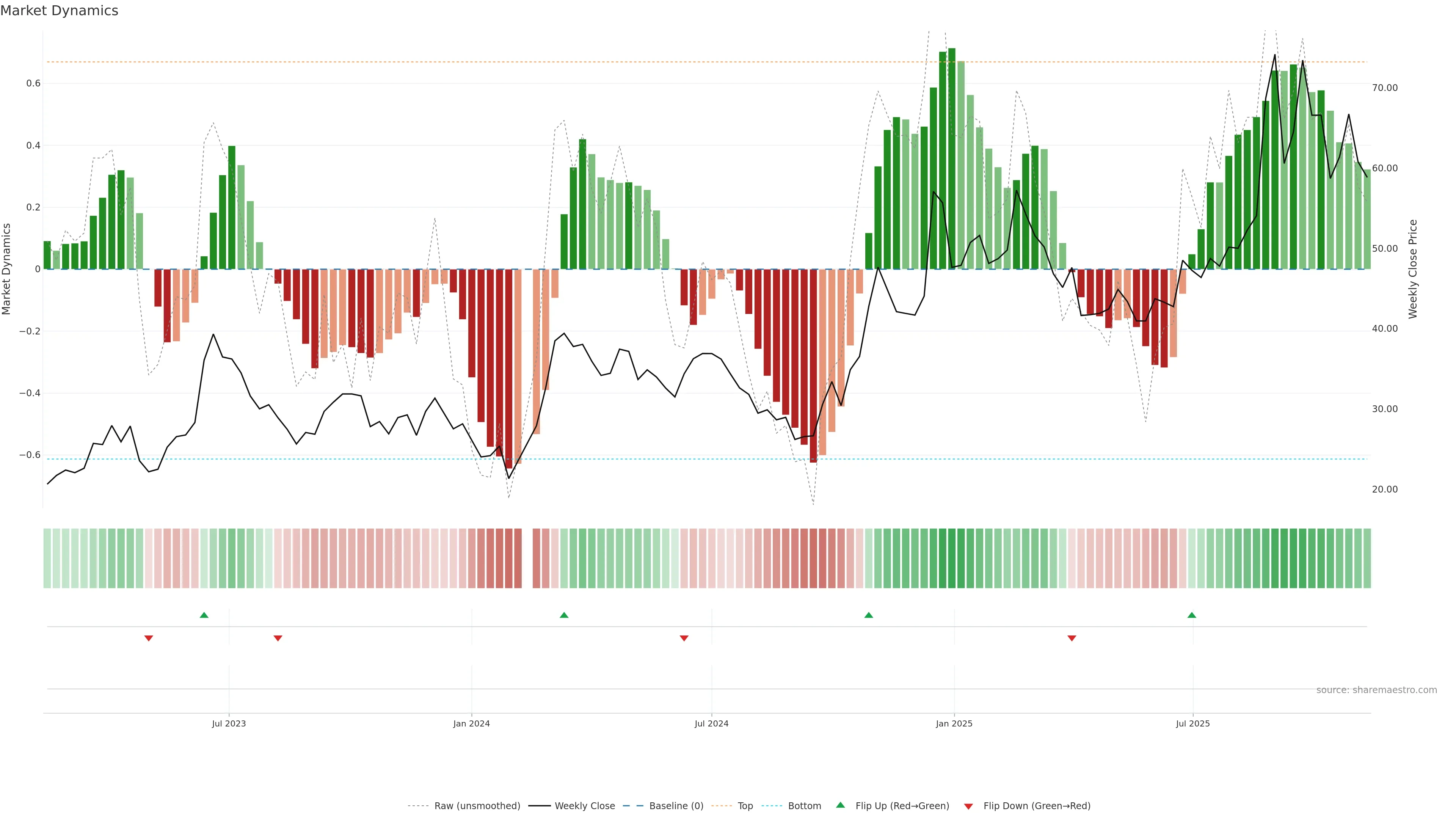The height and width of the screenshot is (819, 1456).
Task: Click the Market Dynamics chart title
Action: [60, 11]
